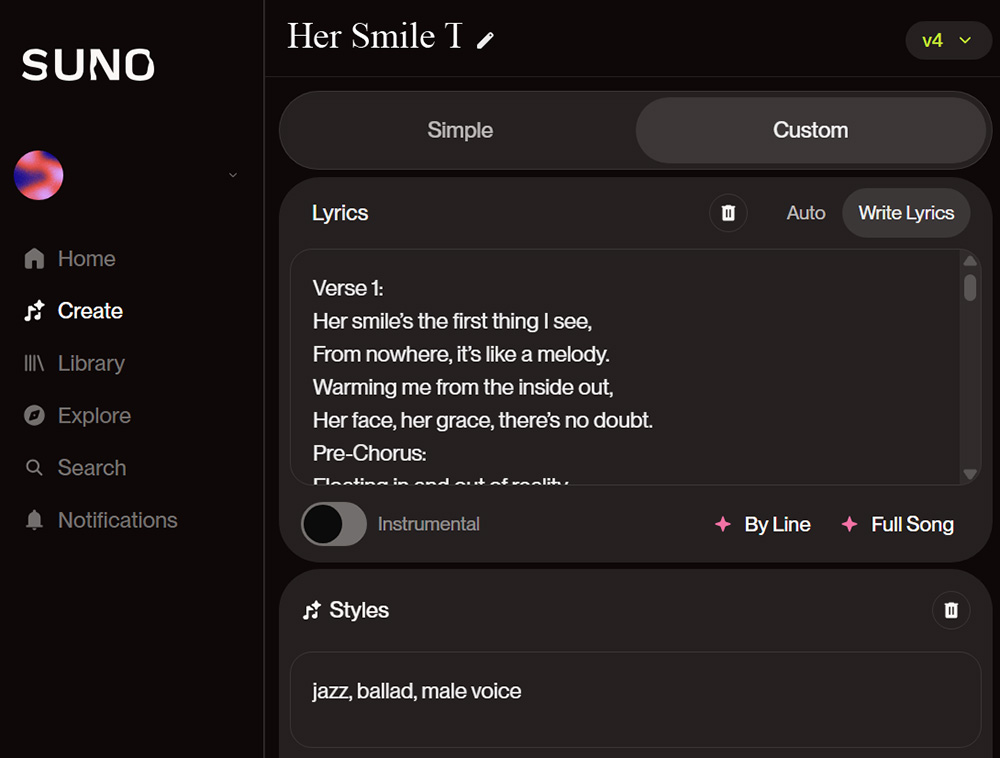The image size is (1000, 758).
Task: Click the pencil icon to edit song title
Action: point(485,40)
